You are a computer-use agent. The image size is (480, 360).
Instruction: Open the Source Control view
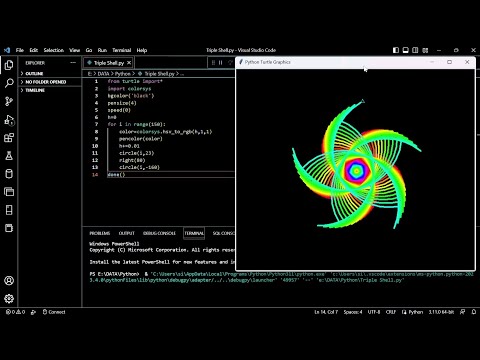pyautogui.click(x=9, y=101)
